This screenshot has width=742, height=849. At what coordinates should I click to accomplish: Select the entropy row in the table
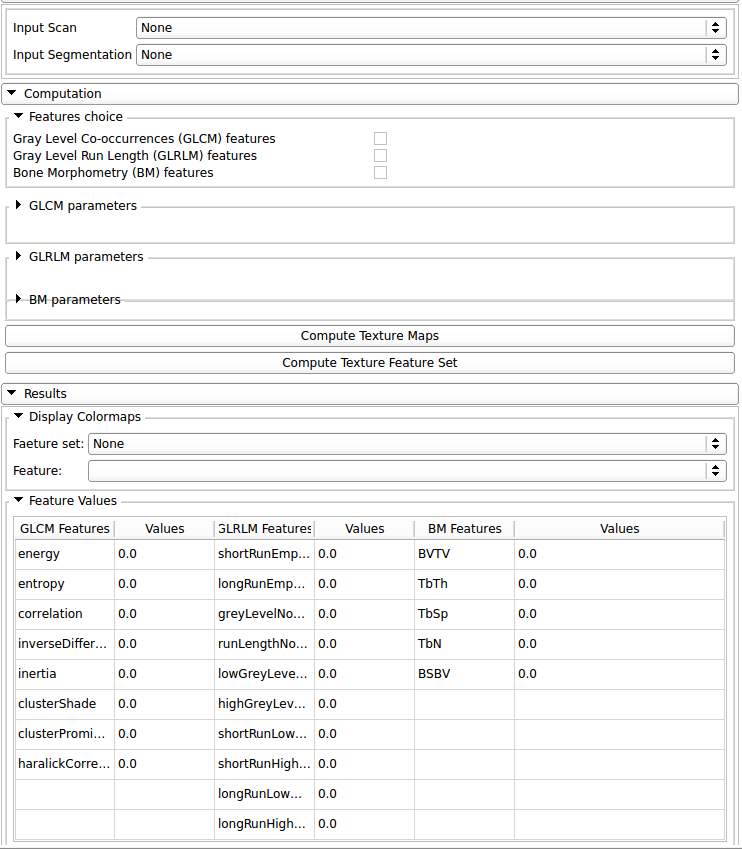[65, 584]
